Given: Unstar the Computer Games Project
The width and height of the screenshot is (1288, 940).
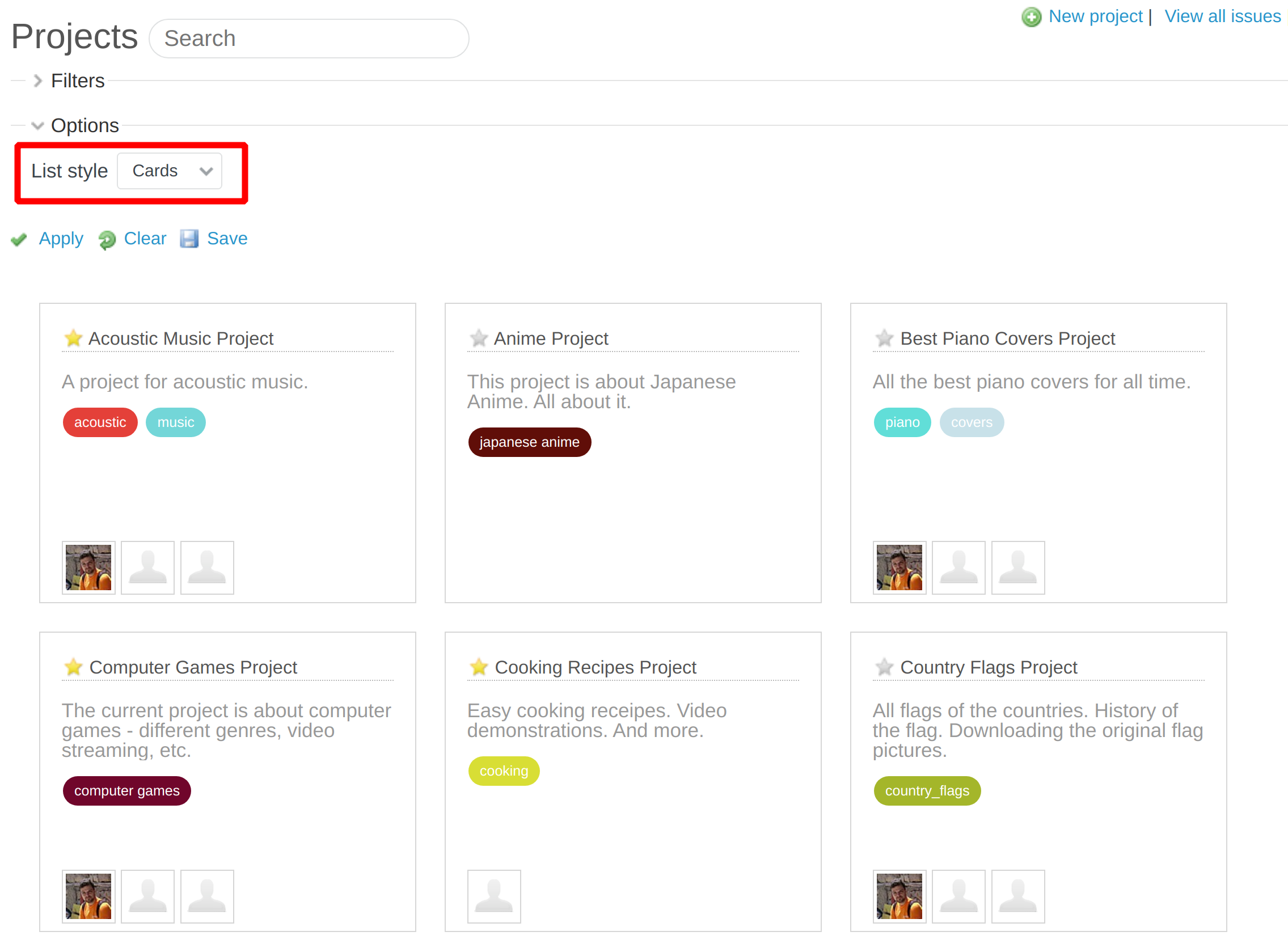Looking at the screenshot, I should point(73,667).
